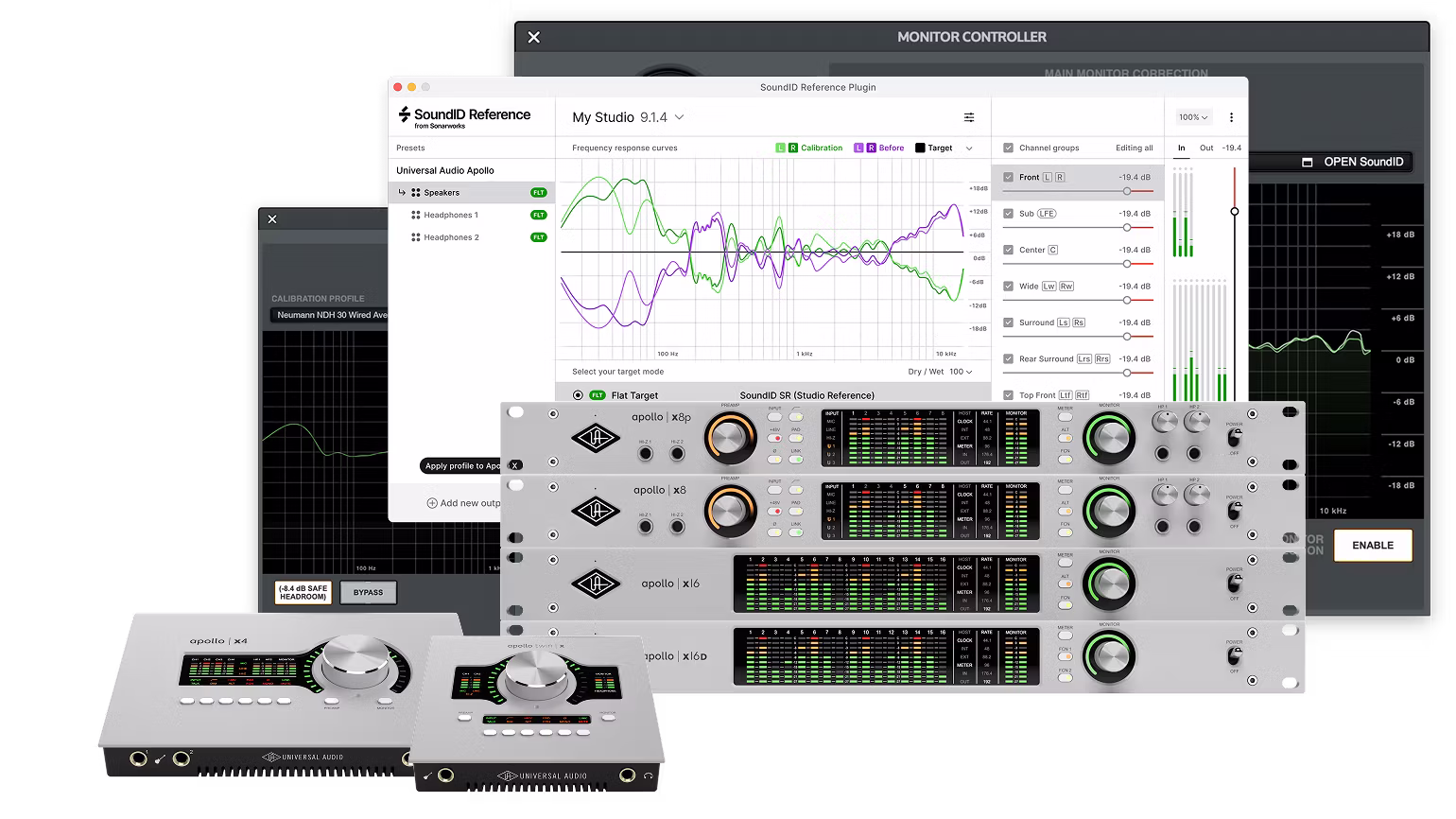The width and height of the screenshot is (1456, 819).
Task: Click the Monitor knob on apollo x8p
Action: click(1109, 438)
